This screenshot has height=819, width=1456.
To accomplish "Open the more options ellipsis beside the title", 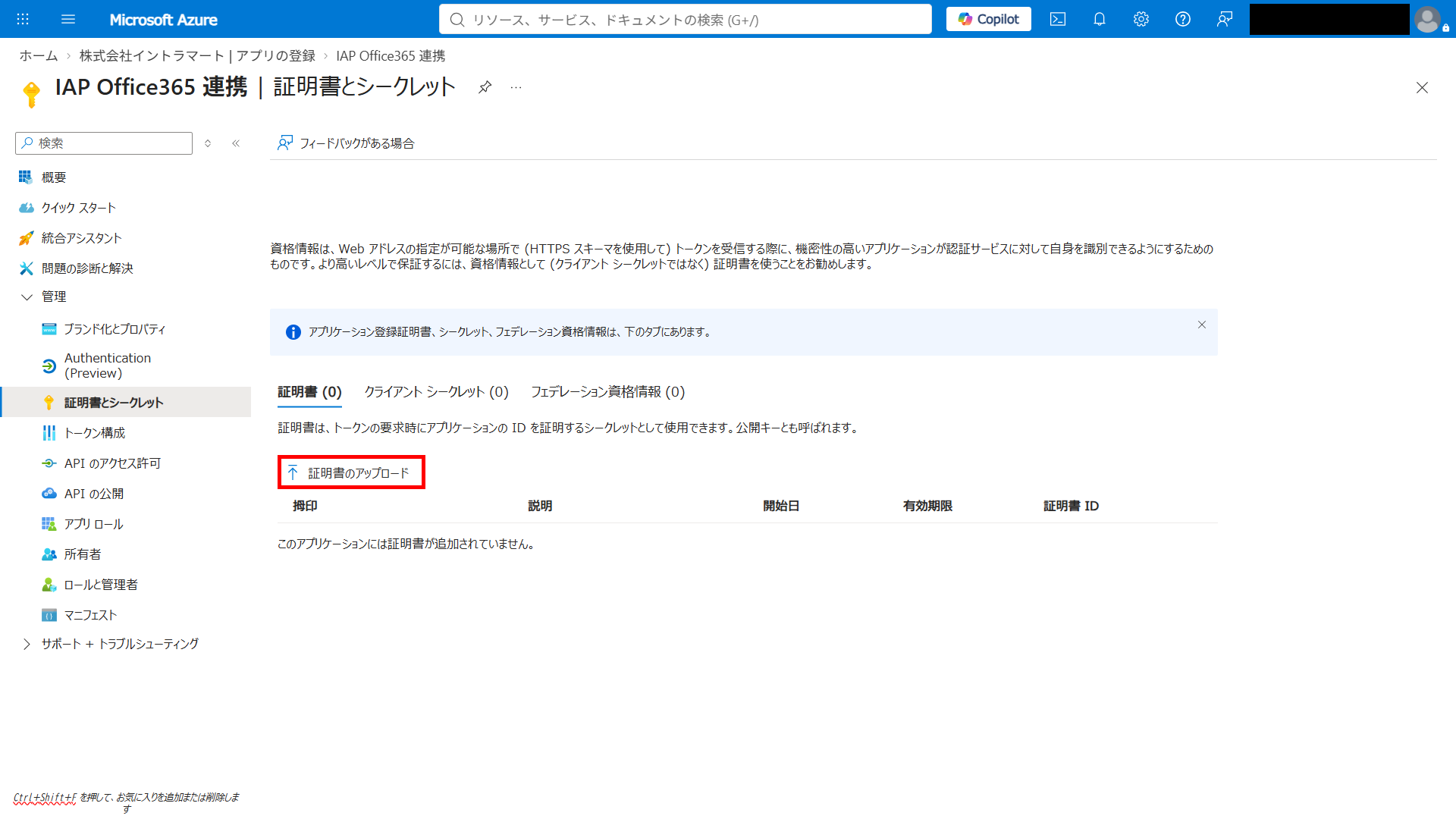I will click(x=516, y=87).
